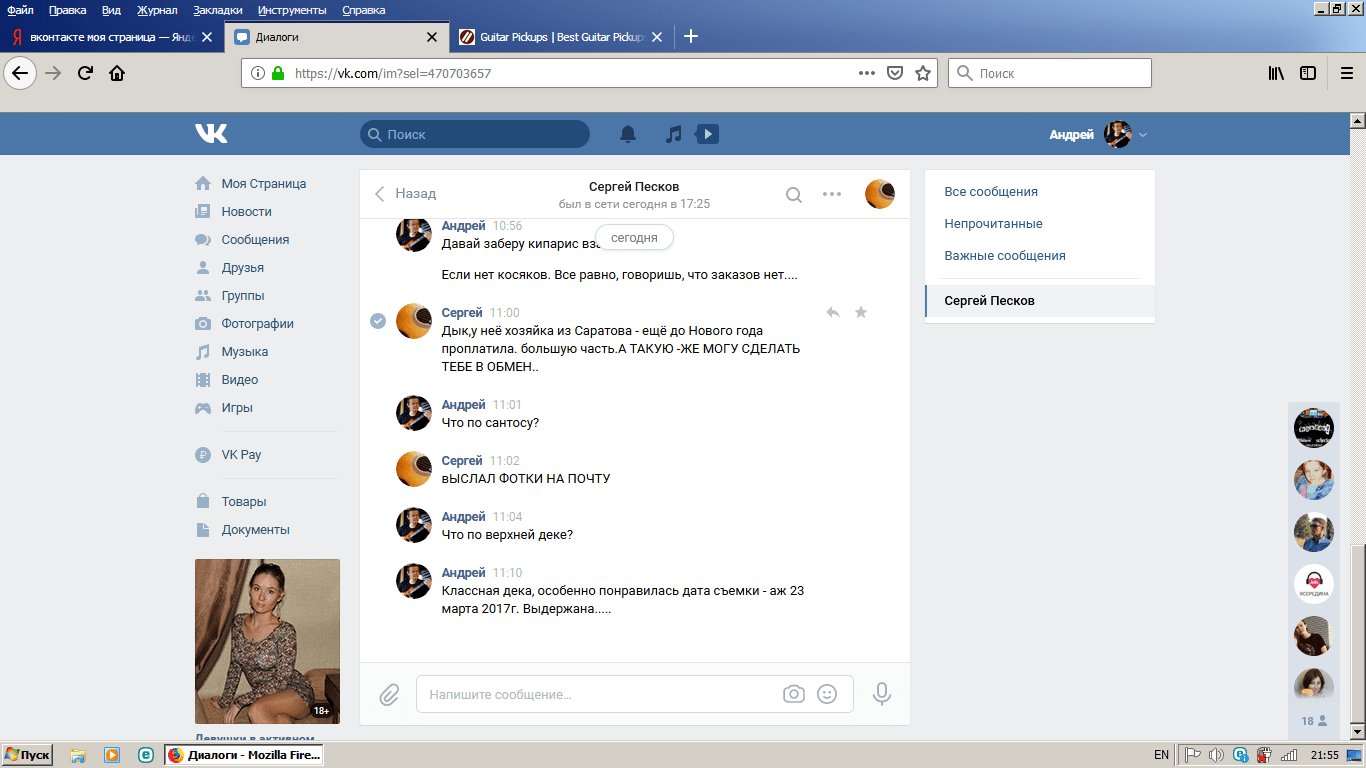Image resolution: width=1366 pixels, height=768 pixels.
Task: Expand the Андрей profile dropdown menu
Action: 1143,135
